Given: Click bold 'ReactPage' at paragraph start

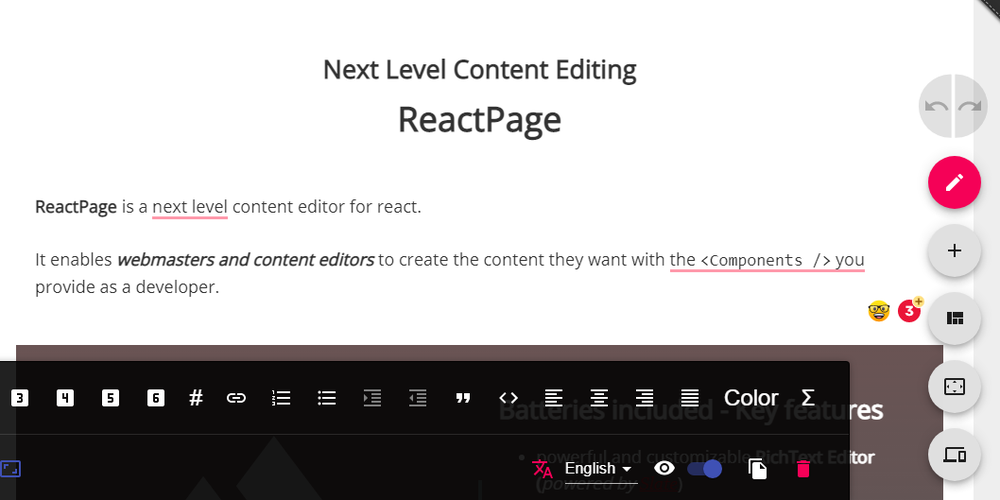Looking at the screenshot, I should tap(76, 207).
